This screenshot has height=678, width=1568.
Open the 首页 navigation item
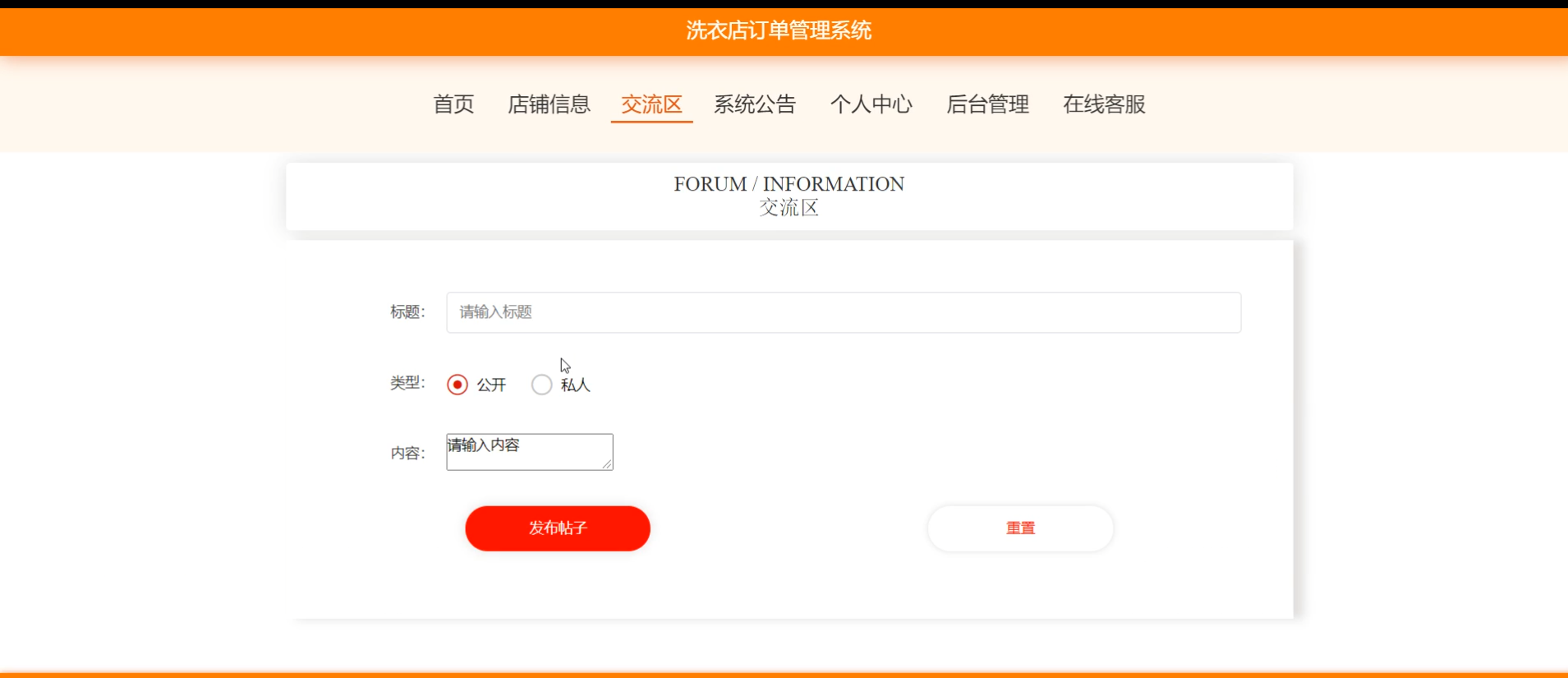[453, 104]
